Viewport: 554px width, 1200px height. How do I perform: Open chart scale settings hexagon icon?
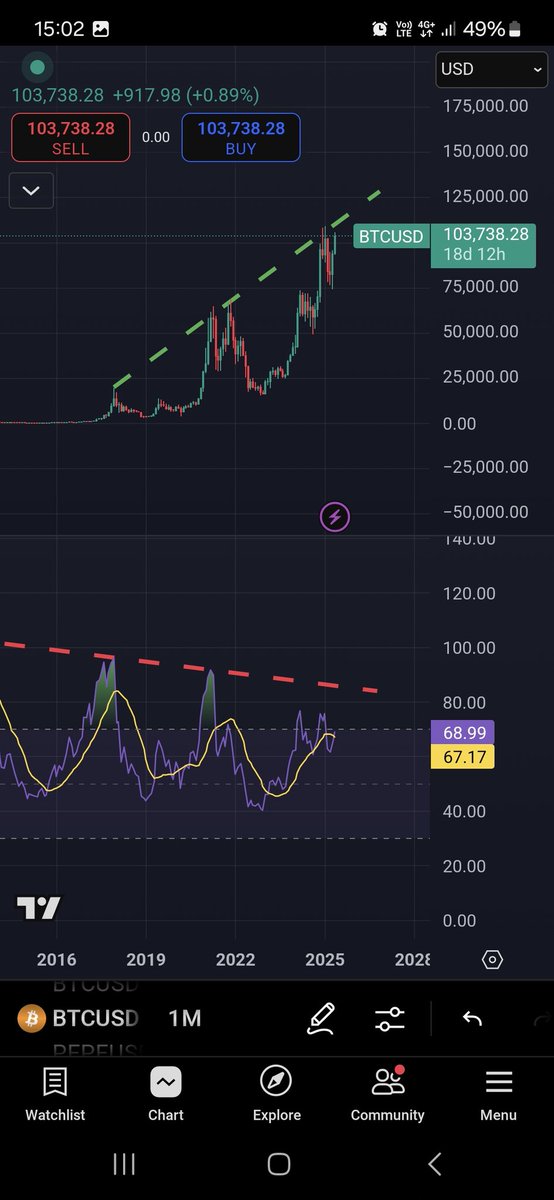pyautogui.click(x=492, y=960)
